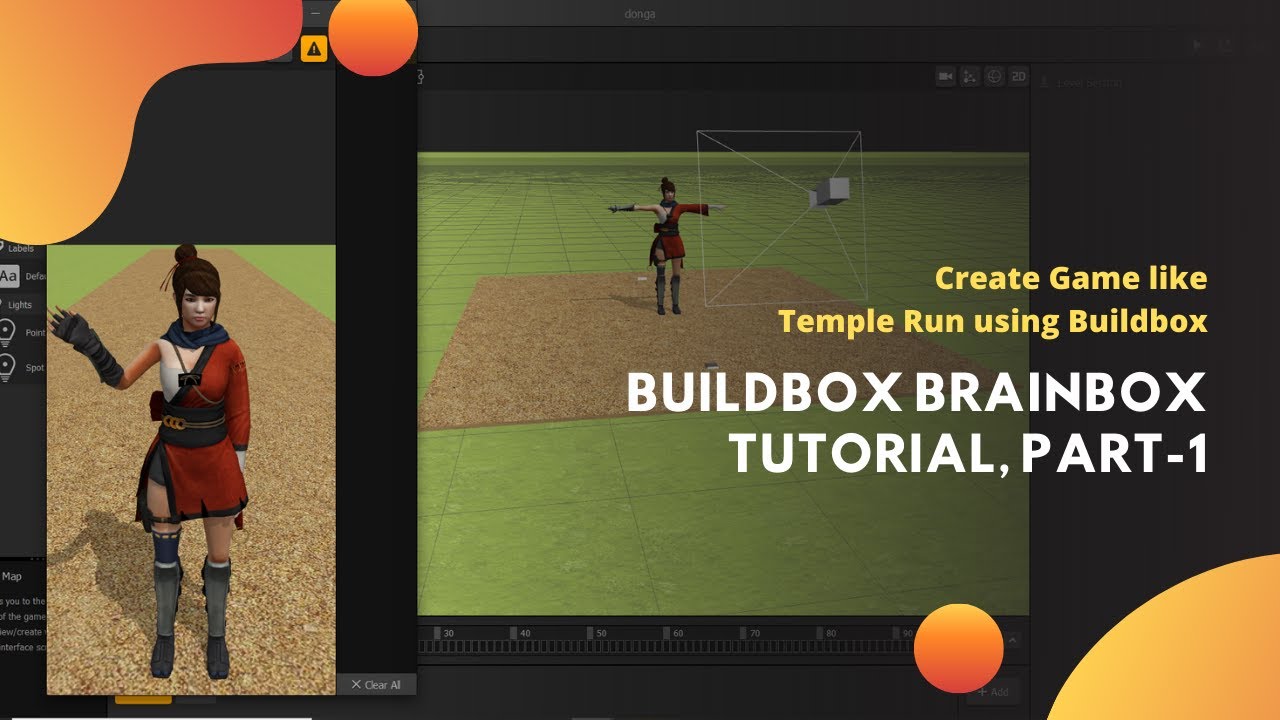Click the Level Settings title in right panel
This screenshot has height=720, width=1280.
click(x=1090, y=83)
